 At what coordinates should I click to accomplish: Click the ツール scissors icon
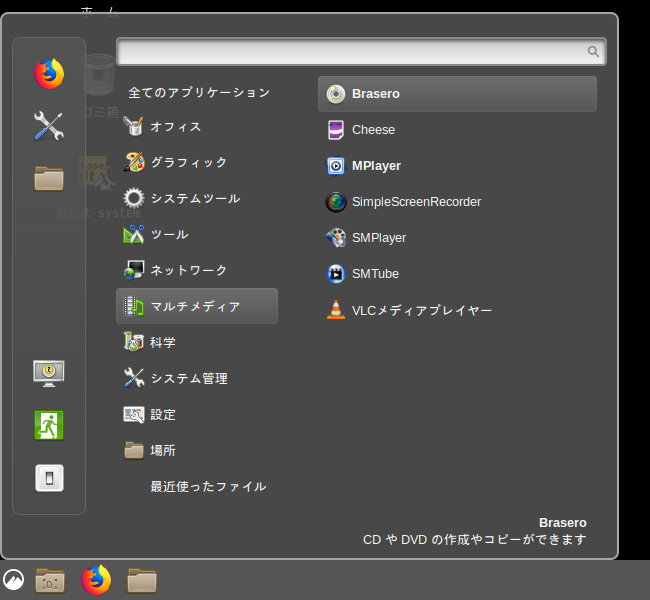coord(133,234)
